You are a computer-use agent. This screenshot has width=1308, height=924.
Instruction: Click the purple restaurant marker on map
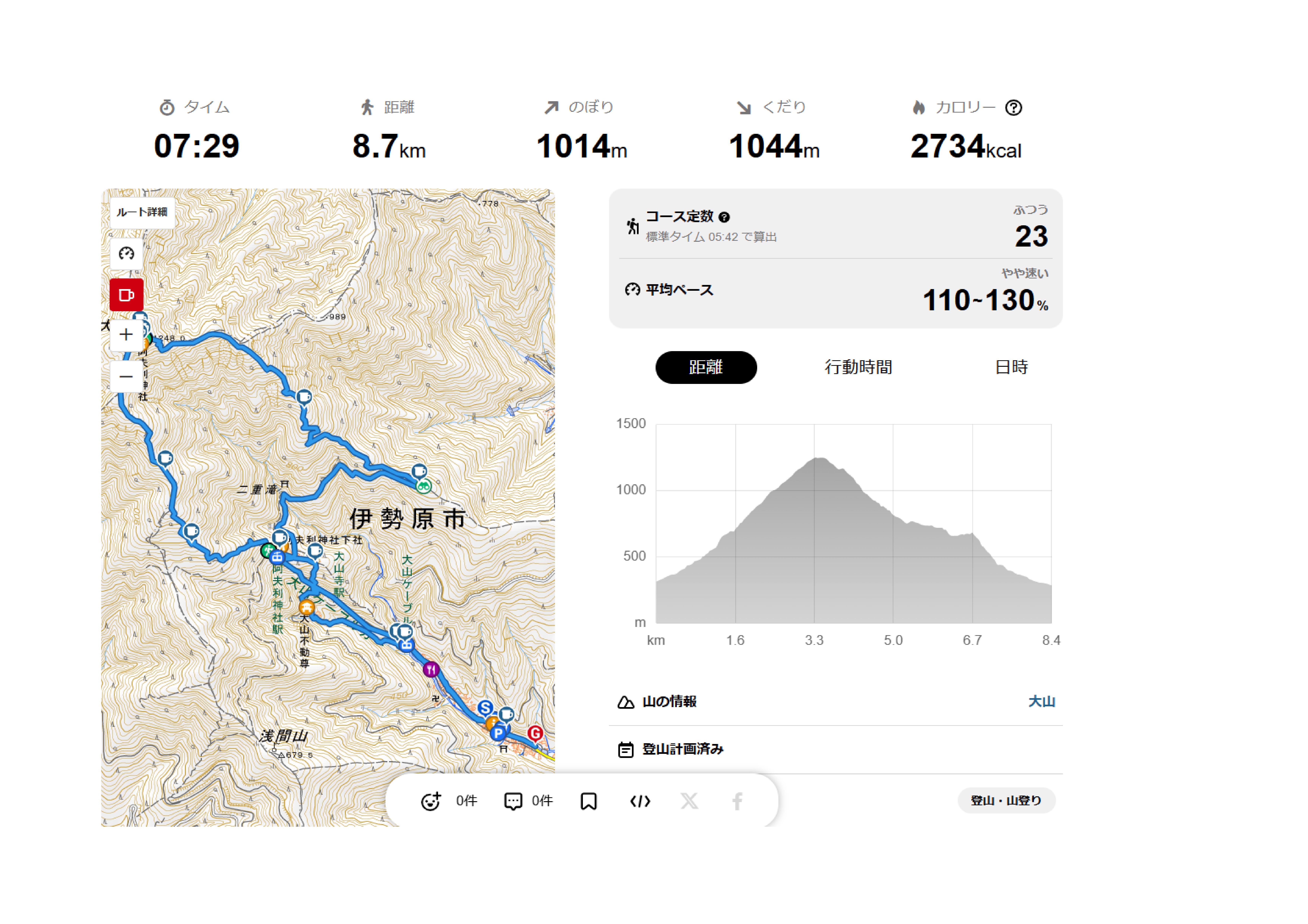click(x=431, y=669)
